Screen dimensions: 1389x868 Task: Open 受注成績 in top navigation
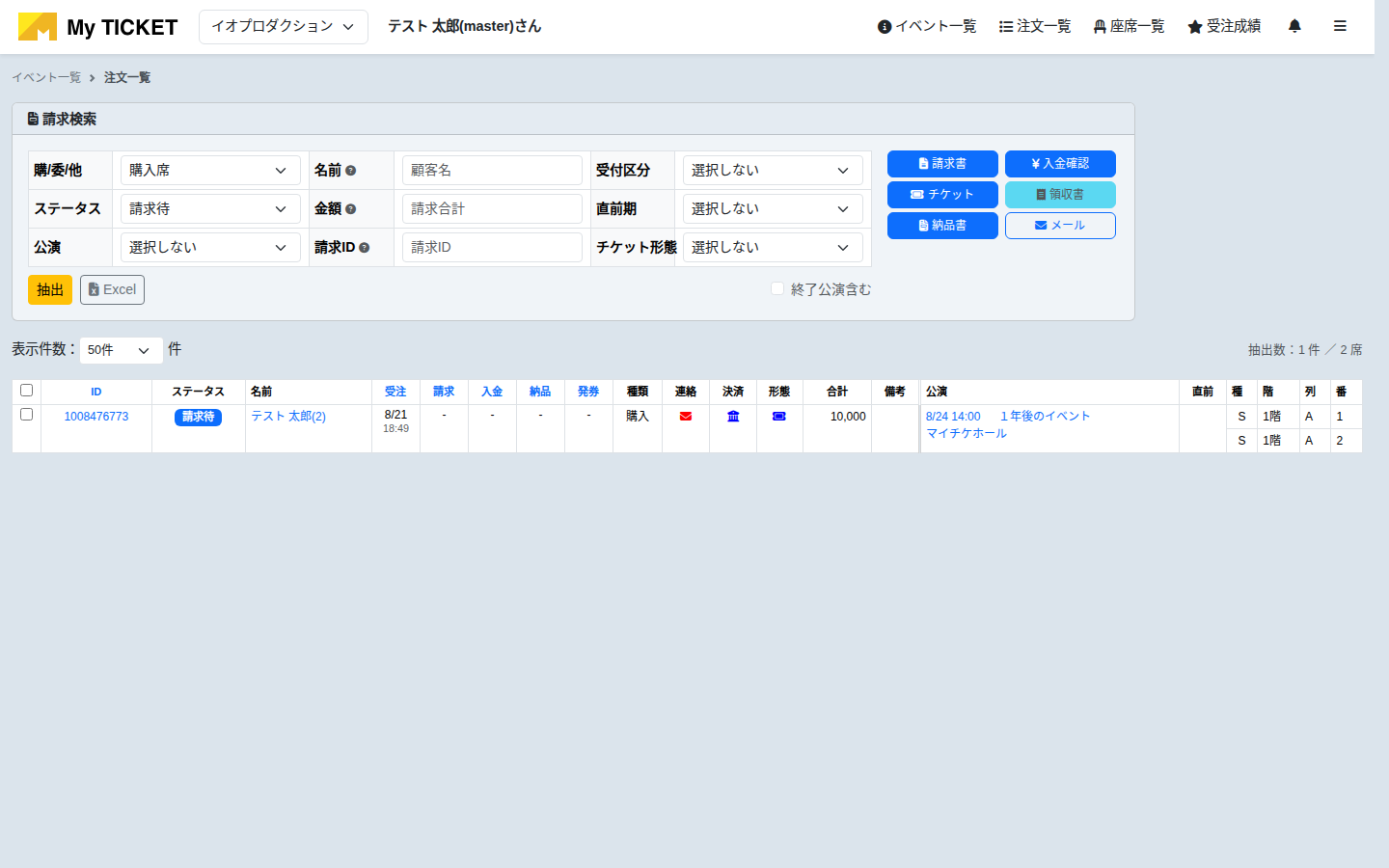pyautogui.click(x=1224, y=26)
